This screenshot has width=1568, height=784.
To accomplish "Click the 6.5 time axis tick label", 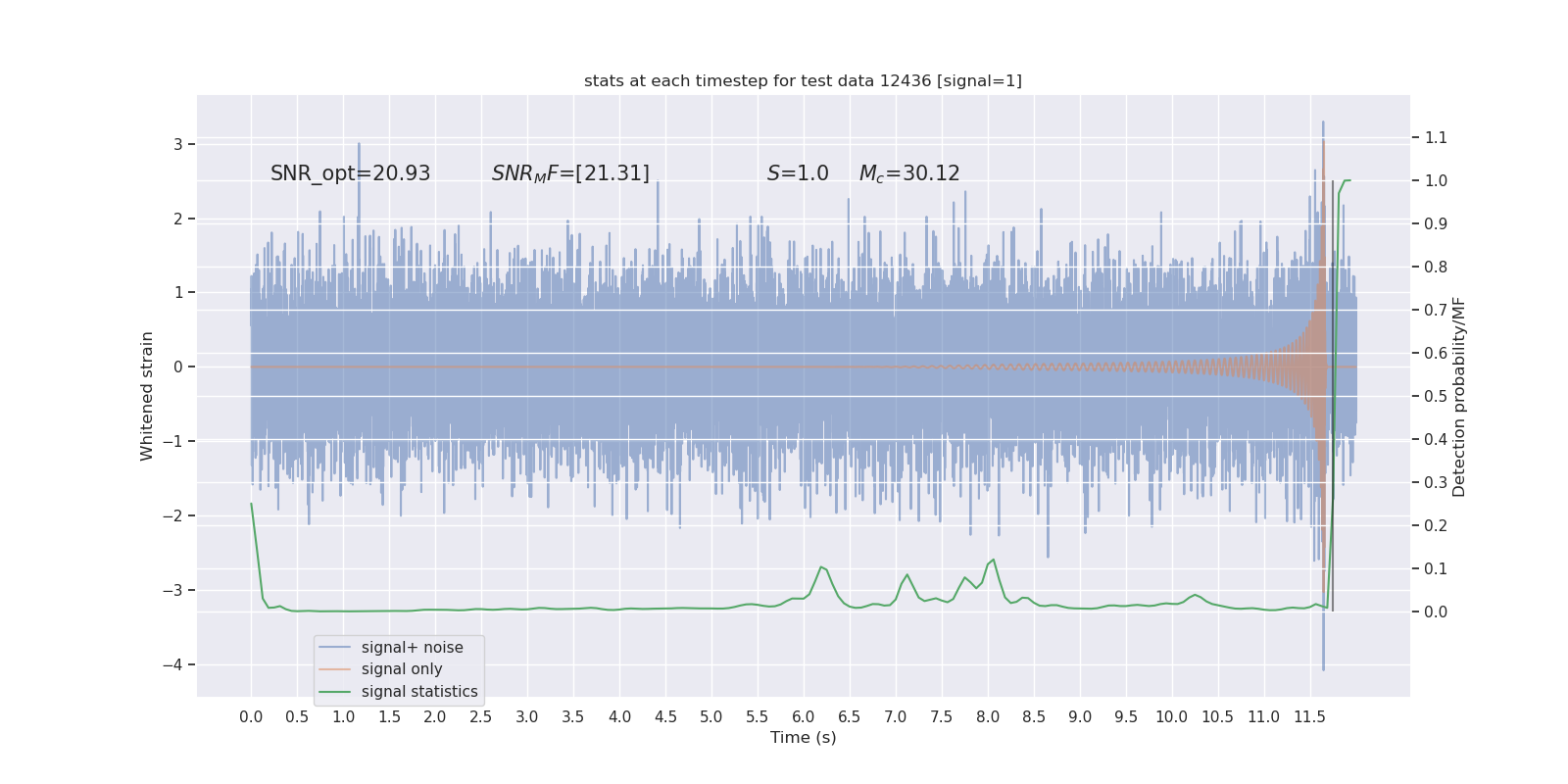I will 850,716.
